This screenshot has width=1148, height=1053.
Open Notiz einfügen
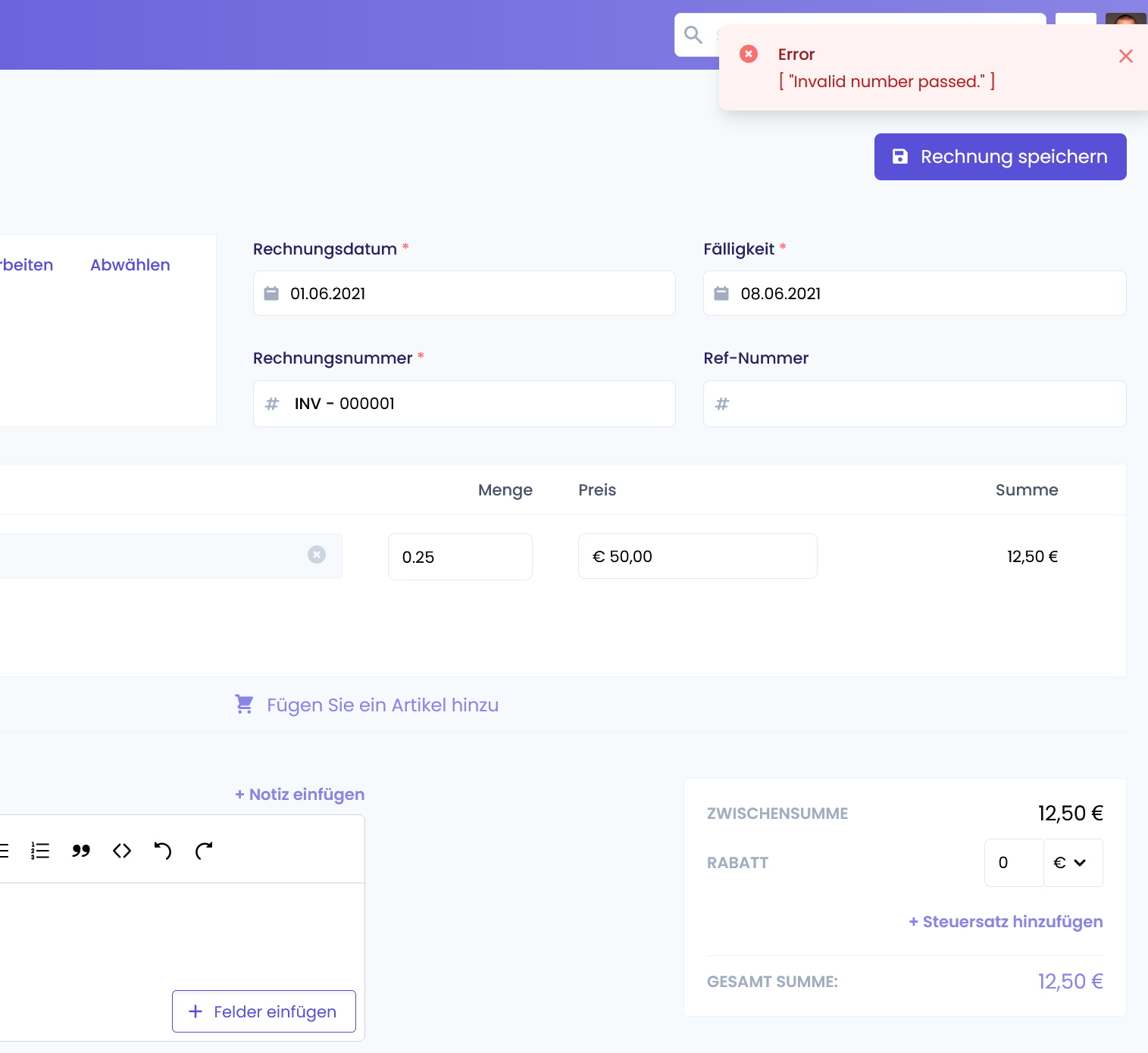[299, 794]
